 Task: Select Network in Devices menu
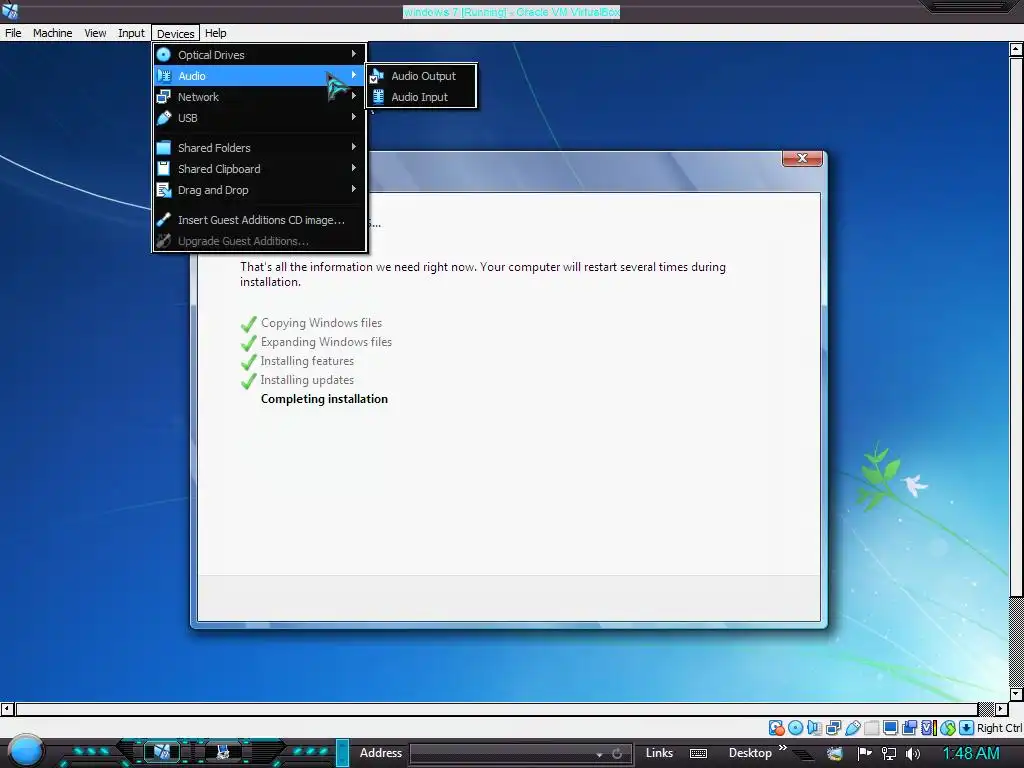point(259,97)
